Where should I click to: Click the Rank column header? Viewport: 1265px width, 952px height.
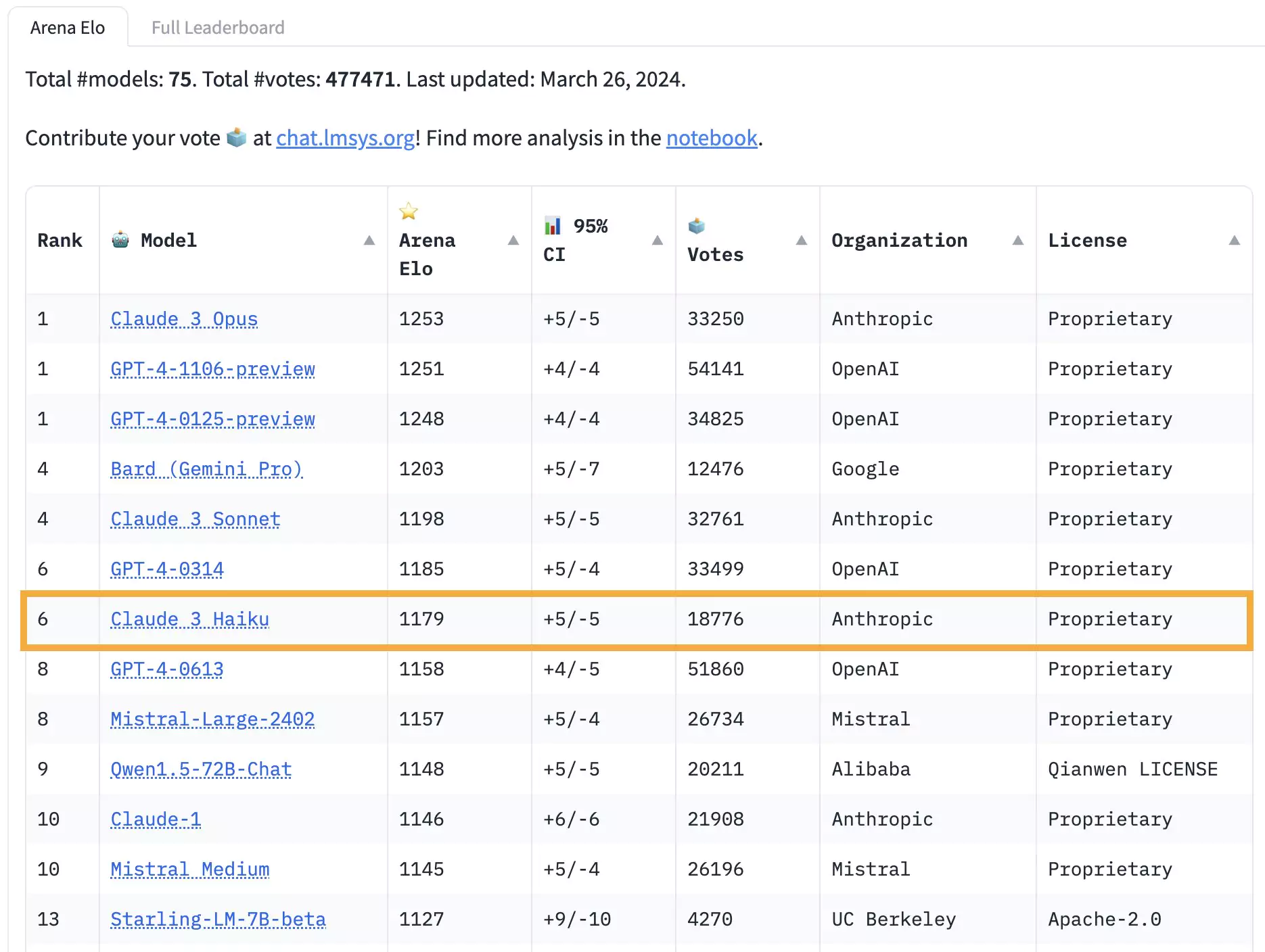coord(60,241)
